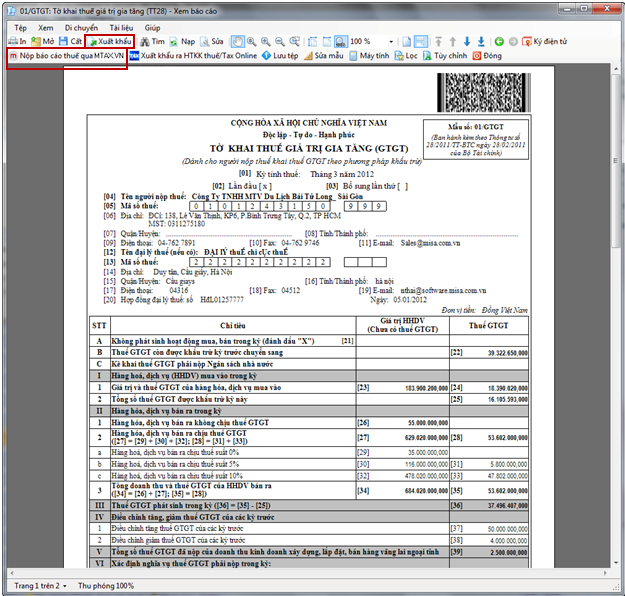Click the Nạp reload button
The width and height of the screenshot is (625, 596).
pos(183,41)
